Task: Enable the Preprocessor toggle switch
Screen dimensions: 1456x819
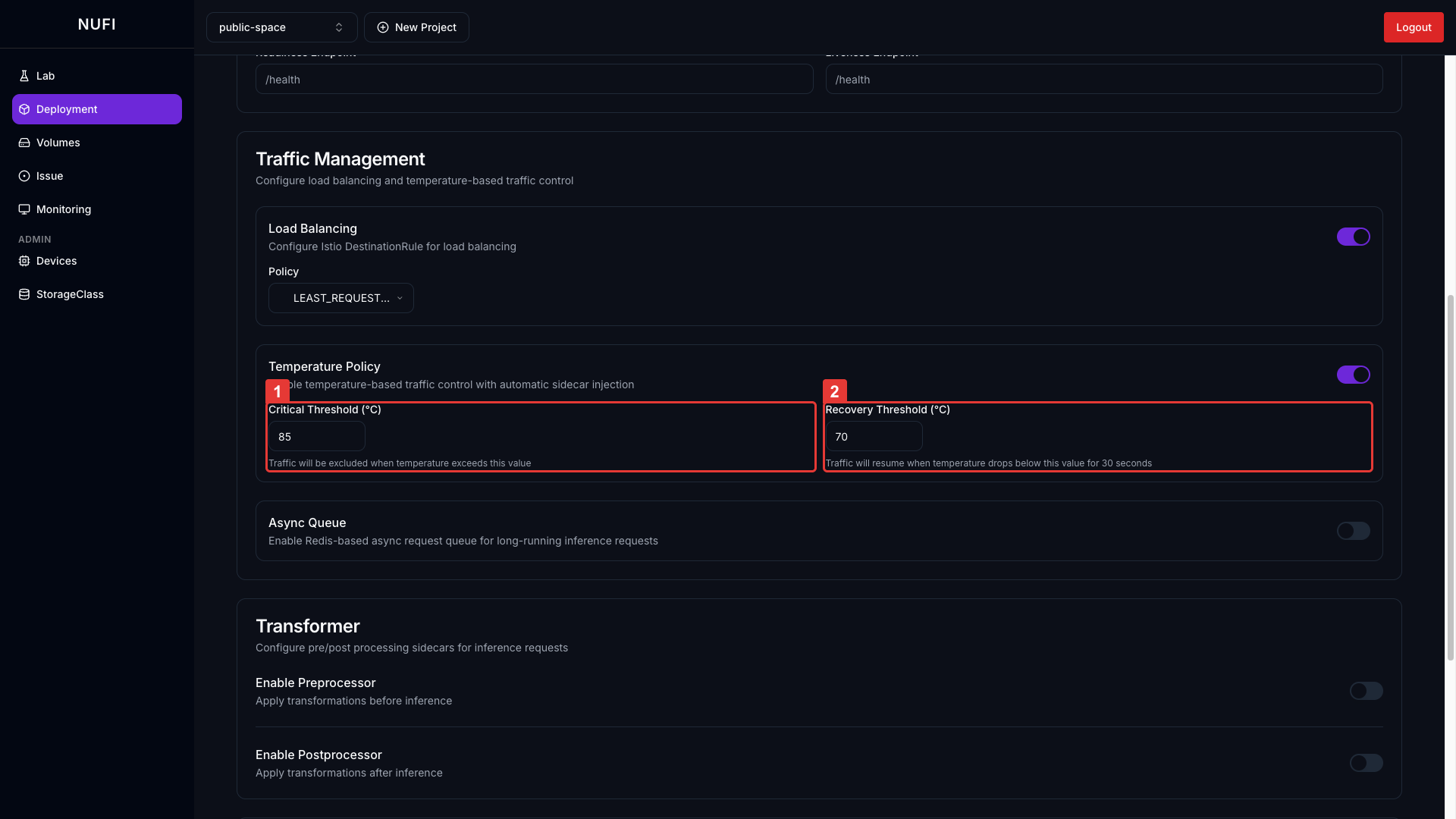Action: [x=1366, y=691]
